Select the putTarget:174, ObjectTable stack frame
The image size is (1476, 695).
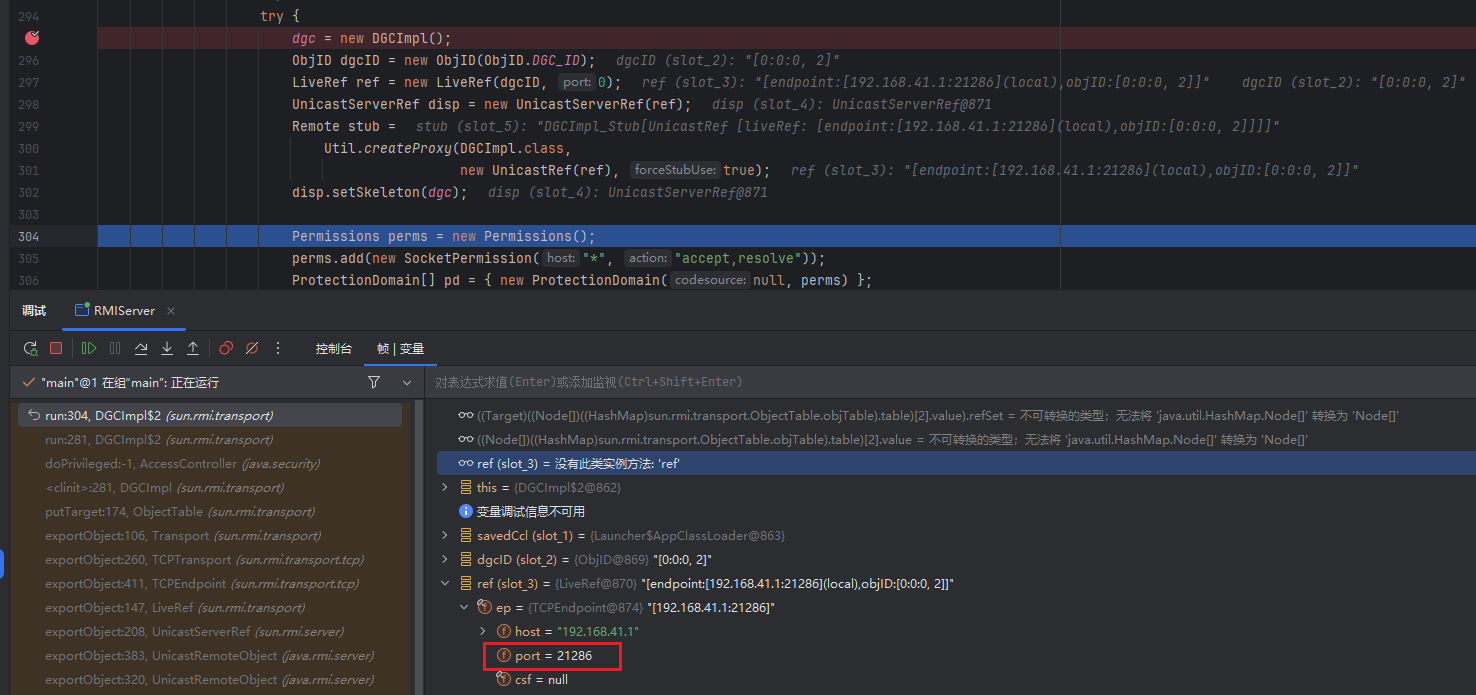pos(165,511)
